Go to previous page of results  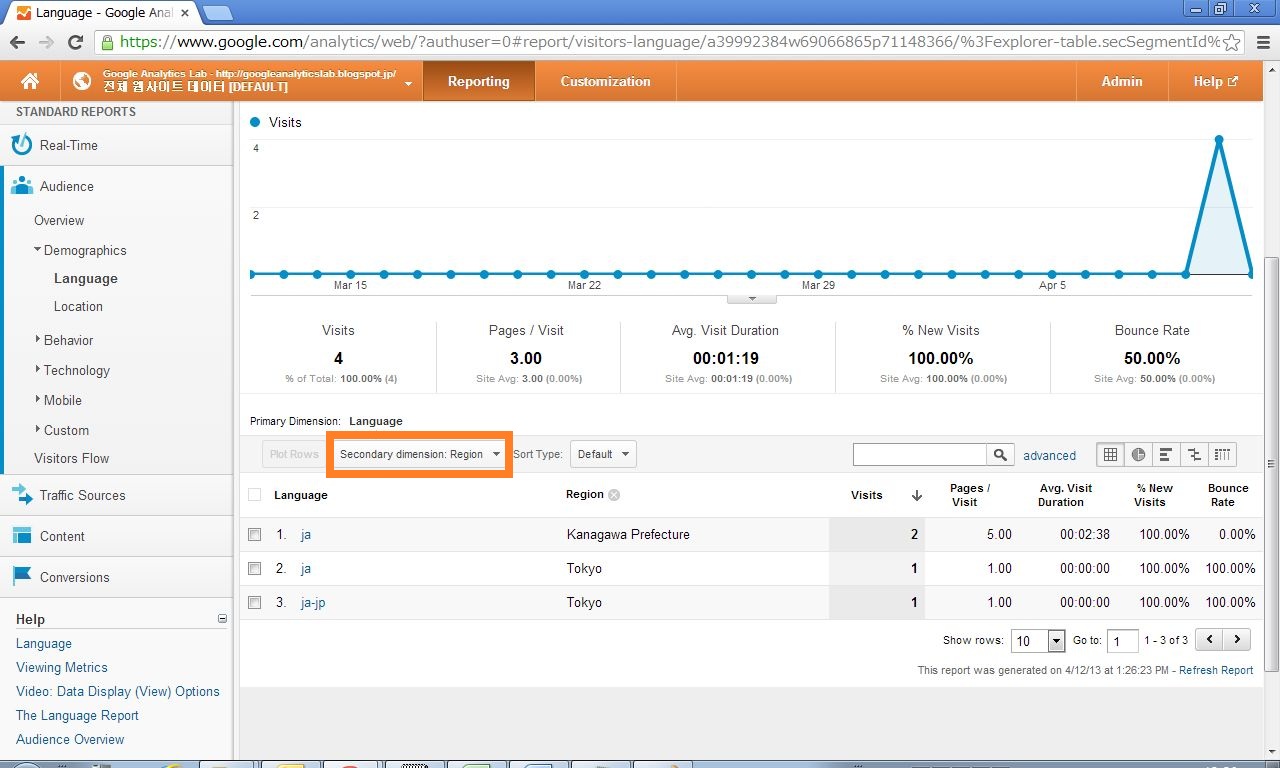pyautogui.click(x=1210, y=640)
